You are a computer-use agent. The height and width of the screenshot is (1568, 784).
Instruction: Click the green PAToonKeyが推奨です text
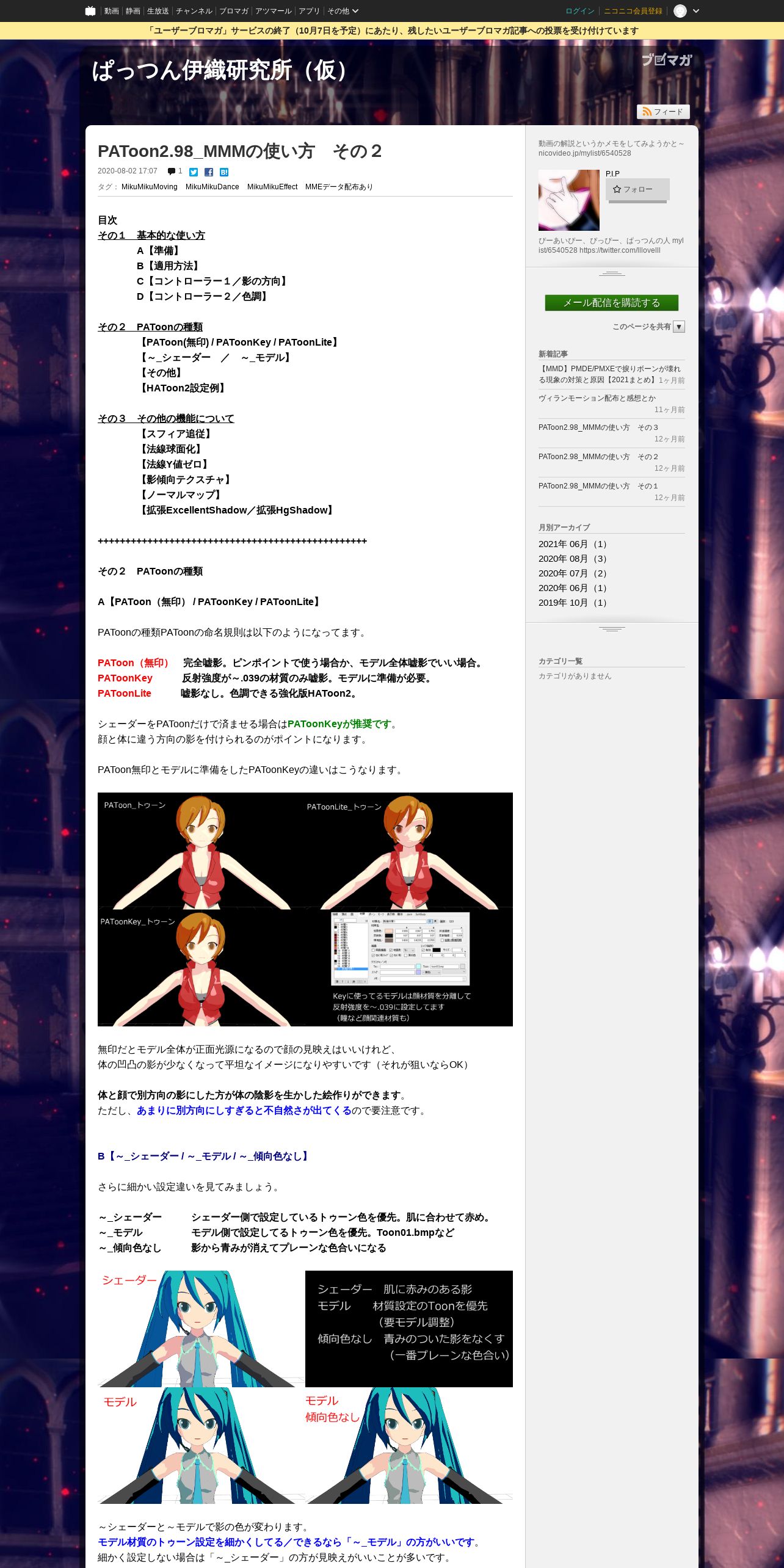[x=339, y=724]
